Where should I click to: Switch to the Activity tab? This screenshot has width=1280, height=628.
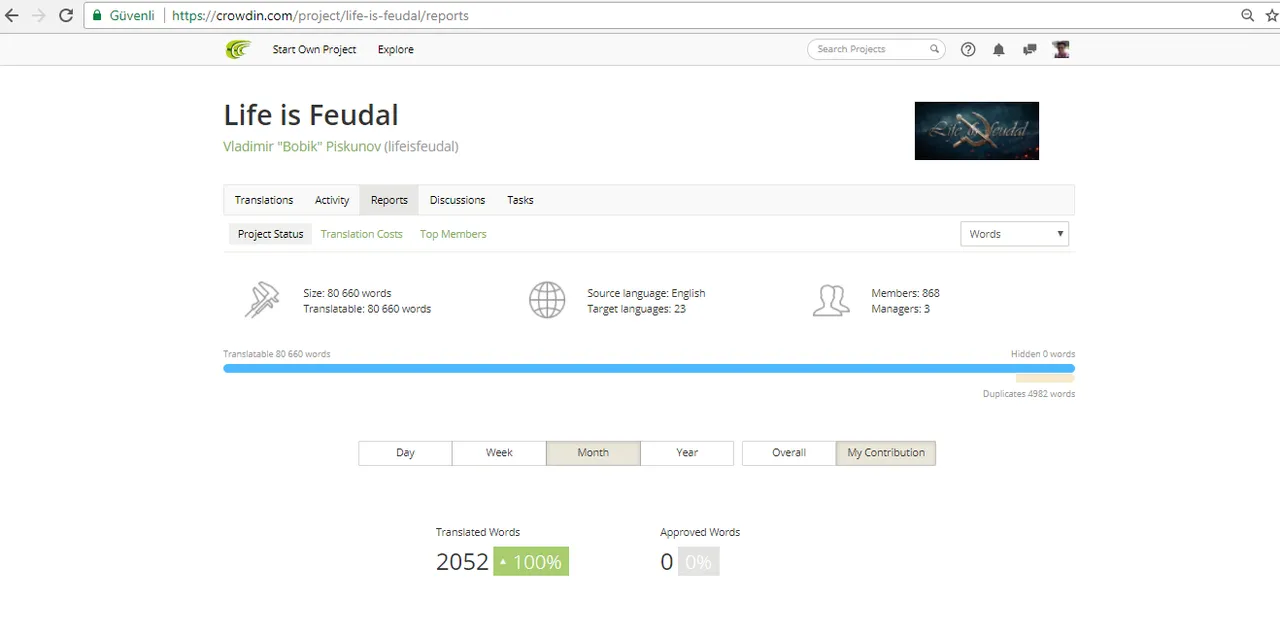coord(332,200)
